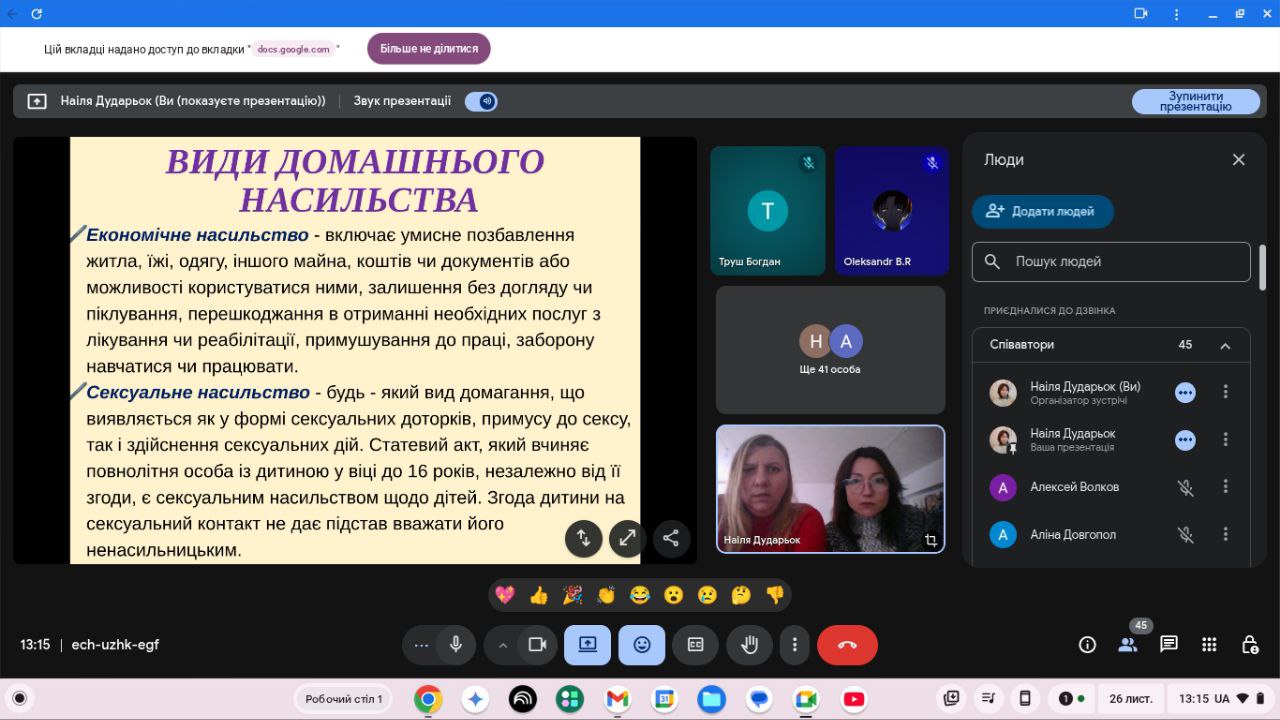Viewport: 1280px width, 720px height.
Task: Toggle the presentation audio switch
Action: tap(481, 101)
